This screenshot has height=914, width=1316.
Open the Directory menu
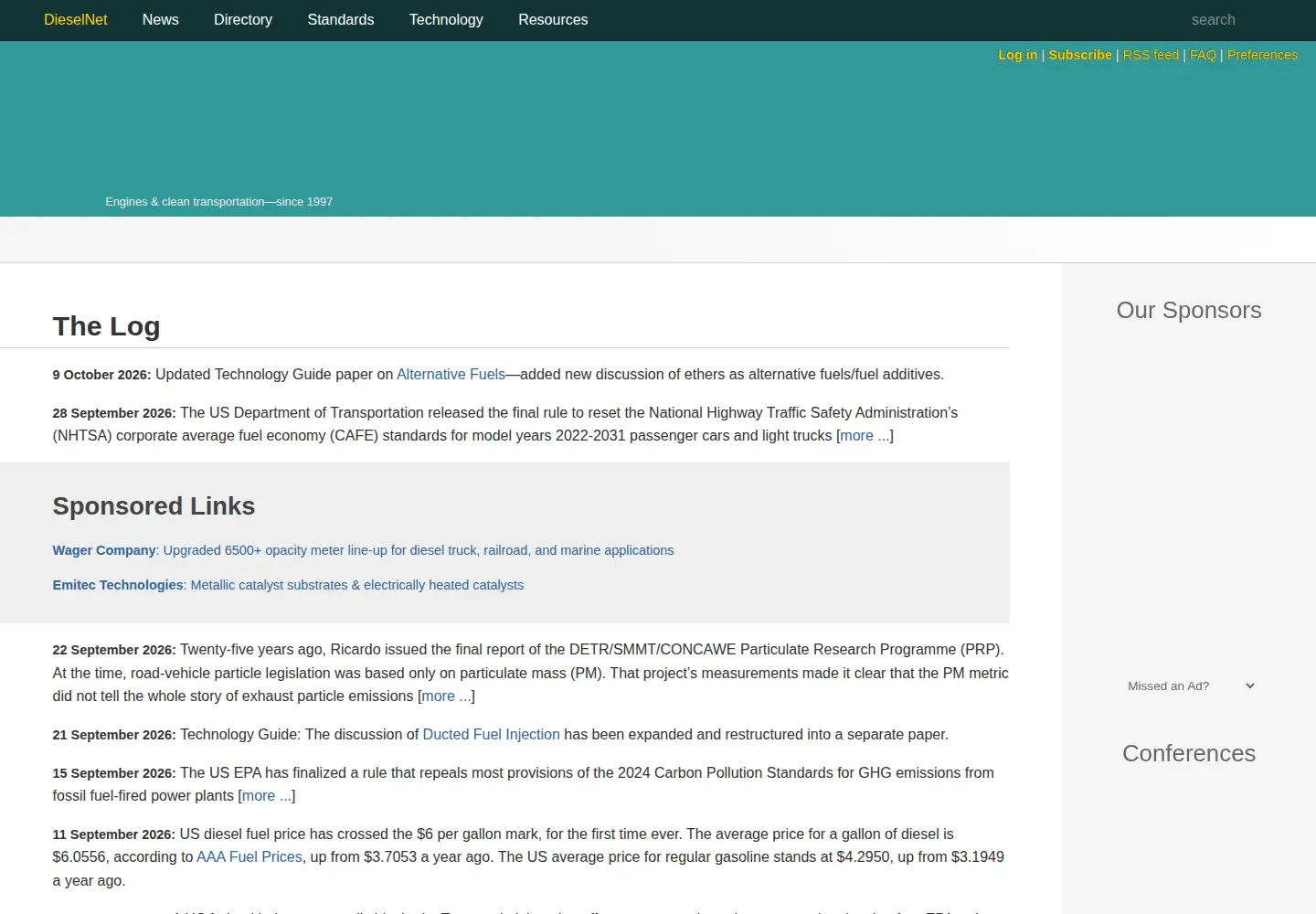(x=243, y=19)
